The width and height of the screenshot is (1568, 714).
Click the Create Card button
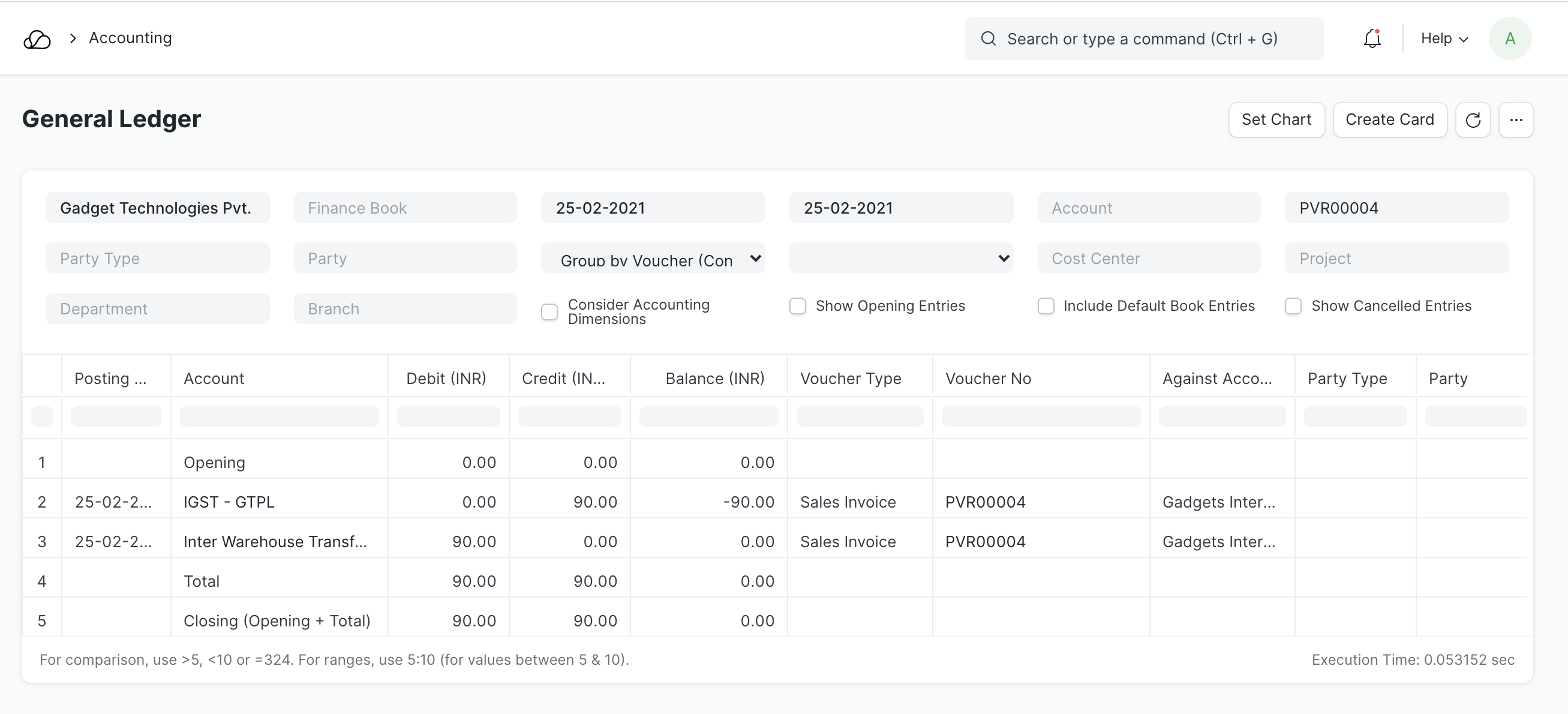pos(1390,120)
